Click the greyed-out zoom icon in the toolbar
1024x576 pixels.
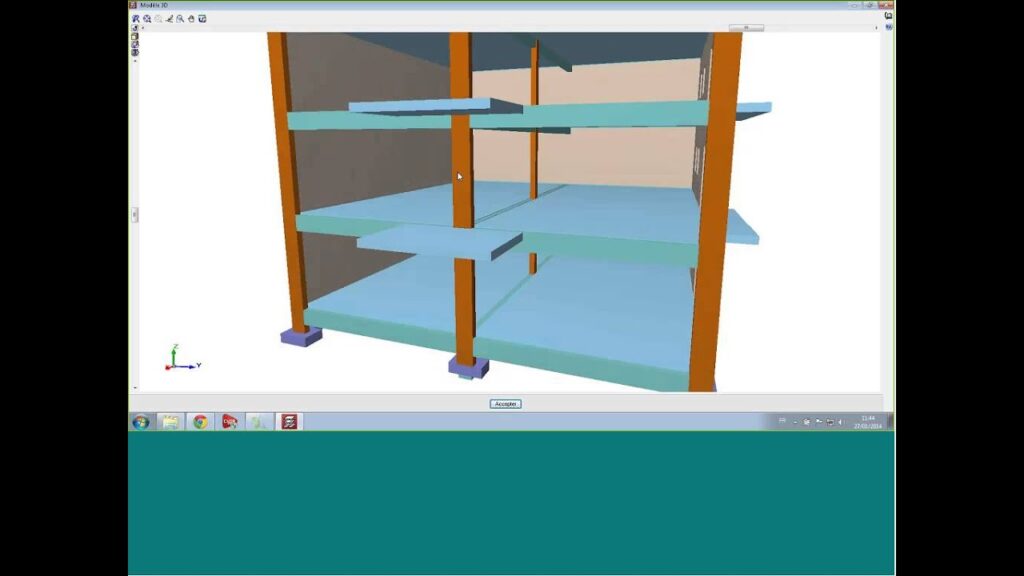coord(158,18)
